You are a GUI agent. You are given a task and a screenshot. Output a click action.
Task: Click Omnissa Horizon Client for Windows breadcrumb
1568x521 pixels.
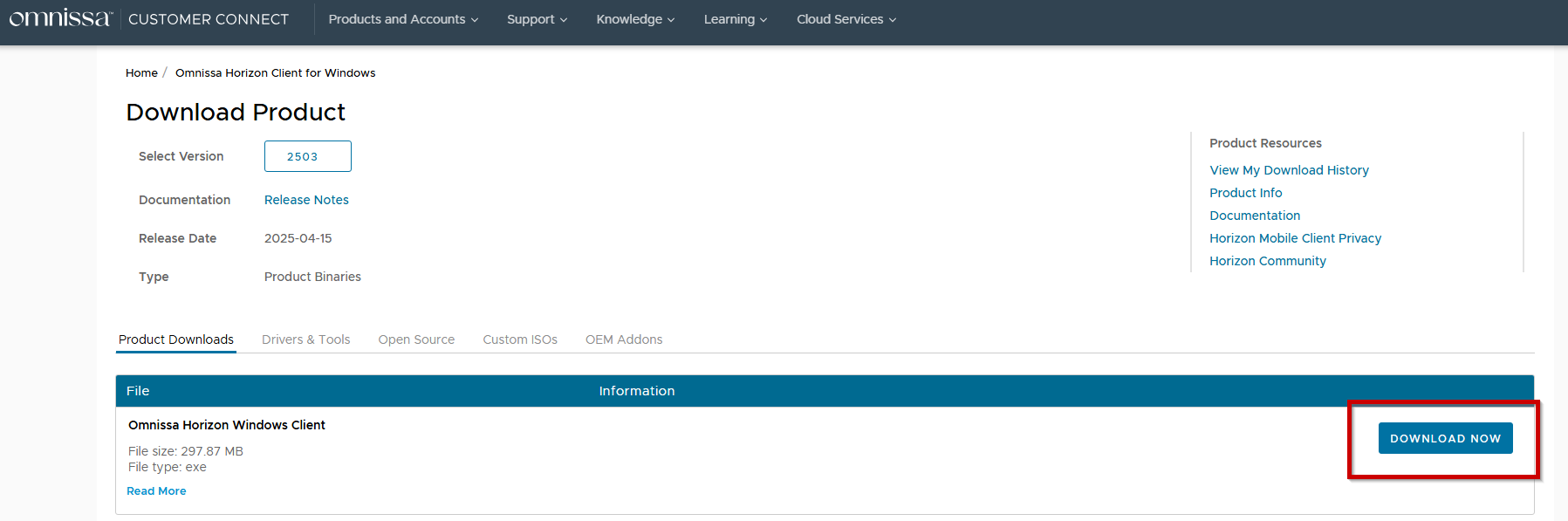[275, 73]
